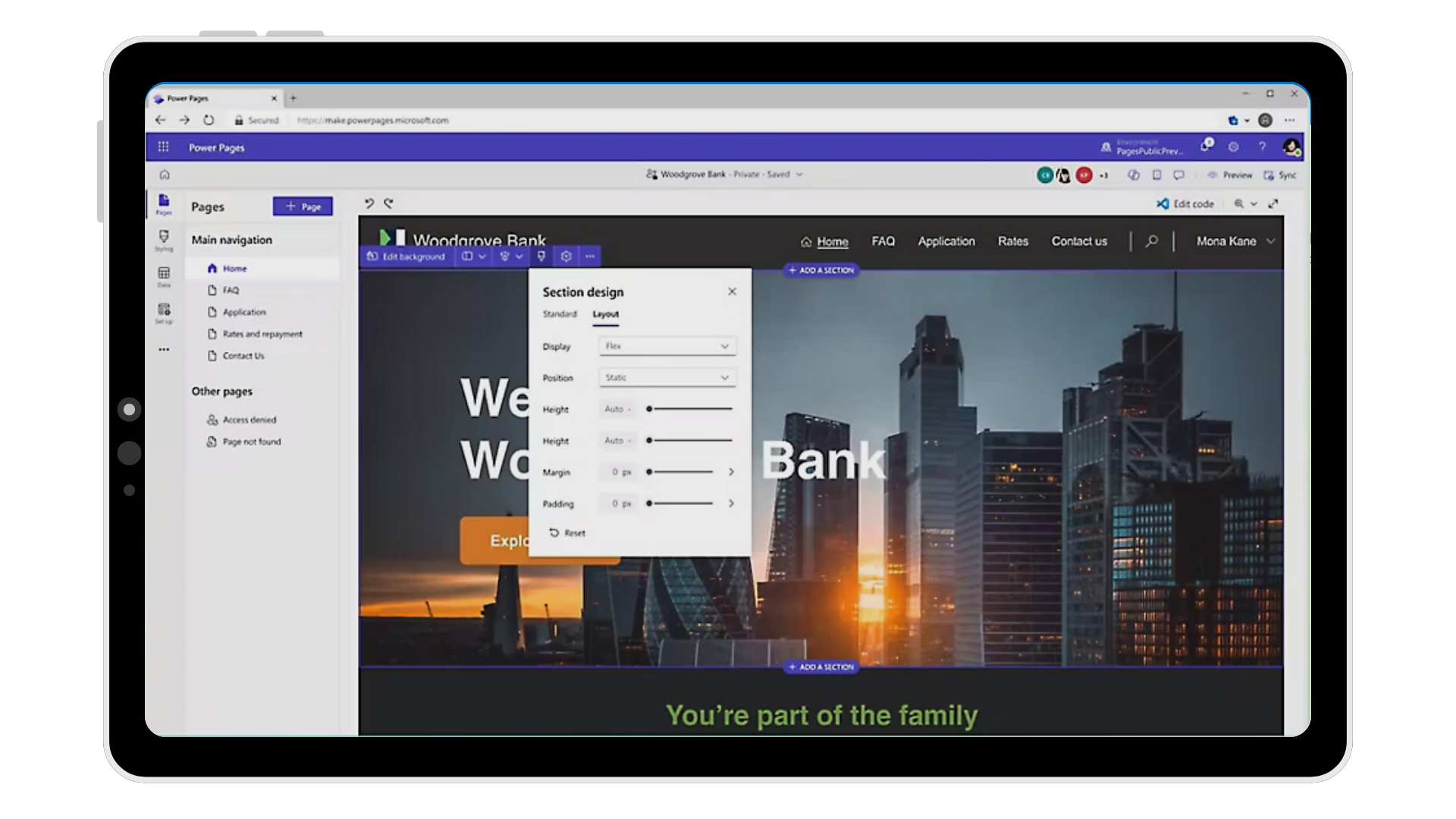1456x819 pixels.
Task: Add a new Page button
Action: [x=303, y=206]
